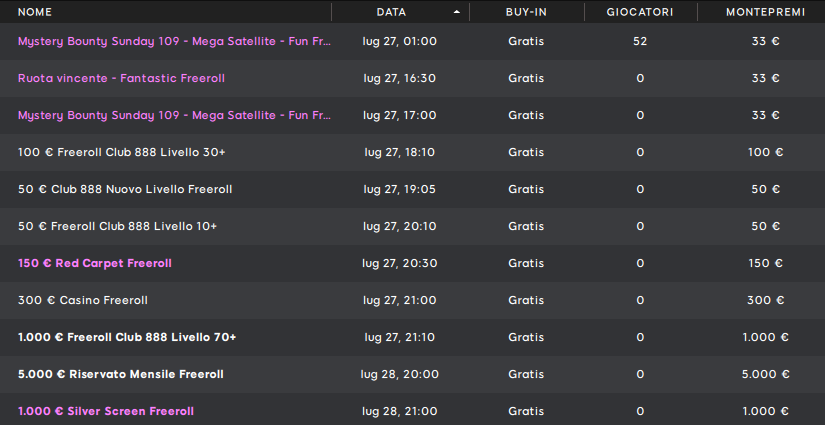Image resolution: width=825 pixels, height=425 pixels.
Task: Sort by MONTEPREMI column header
Action: [x=766, y=12]
